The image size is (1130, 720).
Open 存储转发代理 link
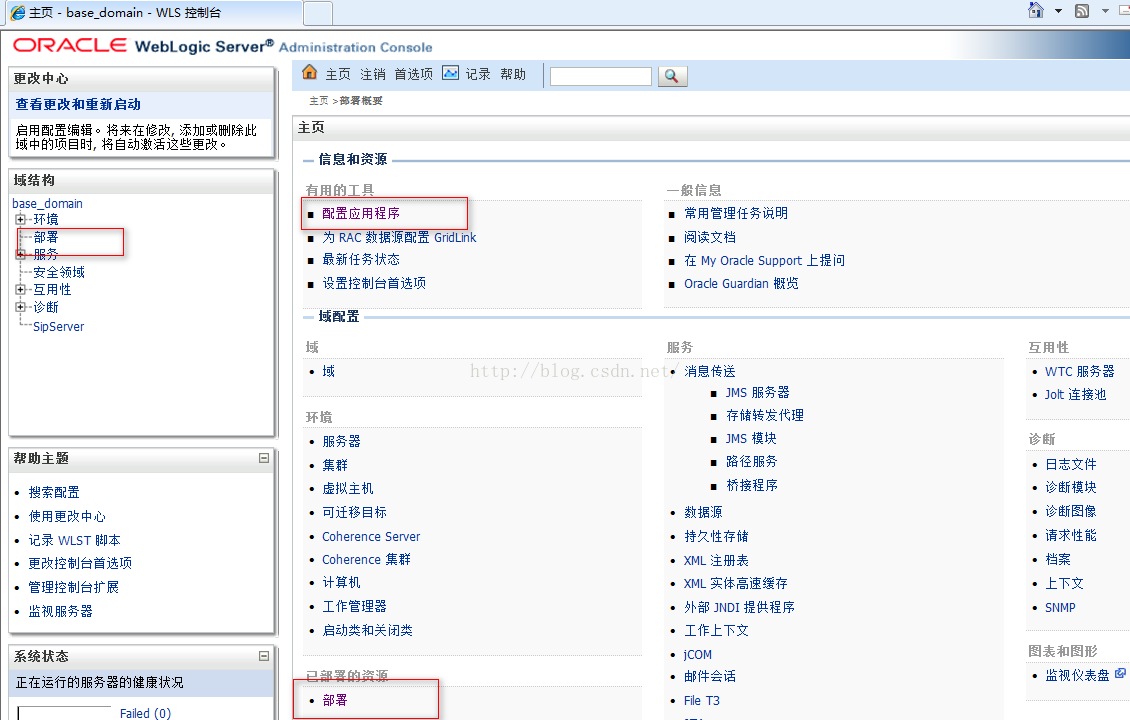point(765,415)
